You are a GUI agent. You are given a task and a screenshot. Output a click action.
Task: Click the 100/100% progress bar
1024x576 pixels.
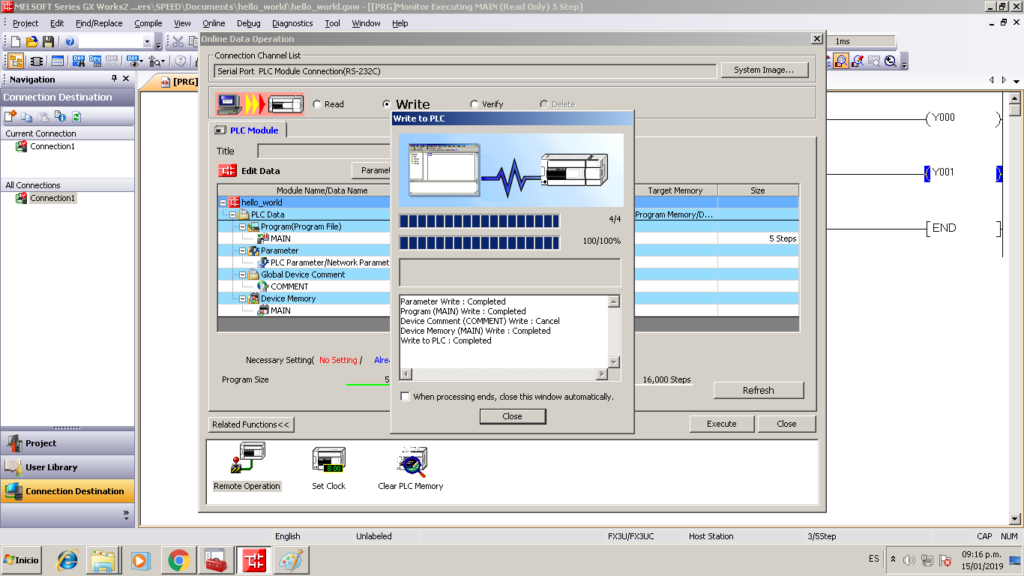479,243
